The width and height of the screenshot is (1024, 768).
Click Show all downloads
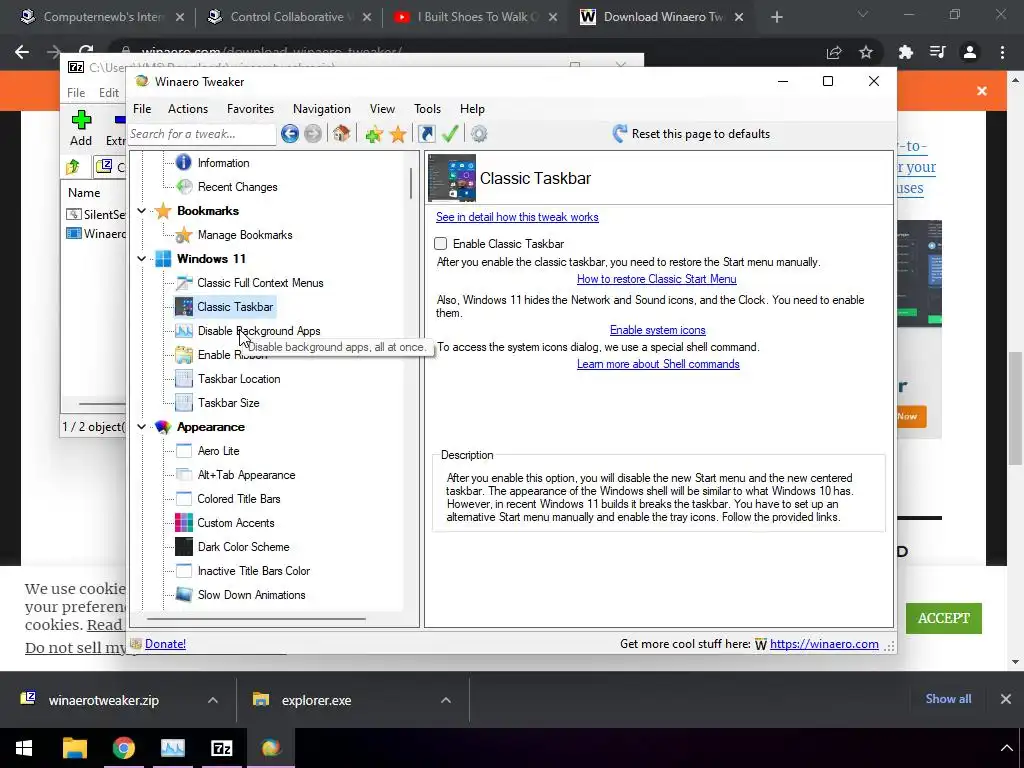click(948, 699)
